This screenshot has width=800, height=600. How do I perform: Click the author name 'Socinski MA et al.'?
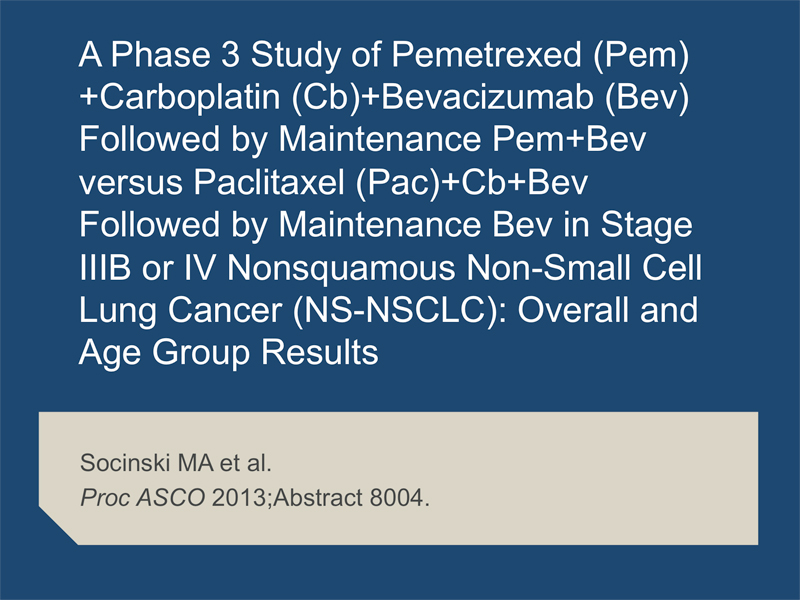(x=176, y=463)
